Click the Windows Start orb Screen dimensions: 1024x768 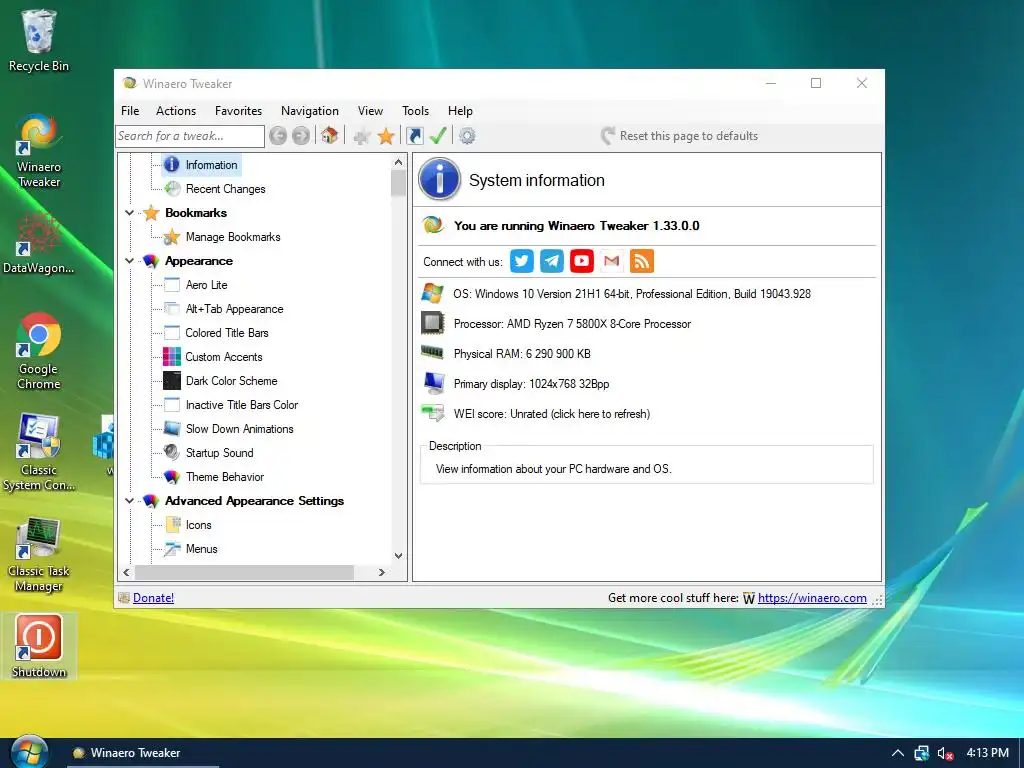coord(29,753)
